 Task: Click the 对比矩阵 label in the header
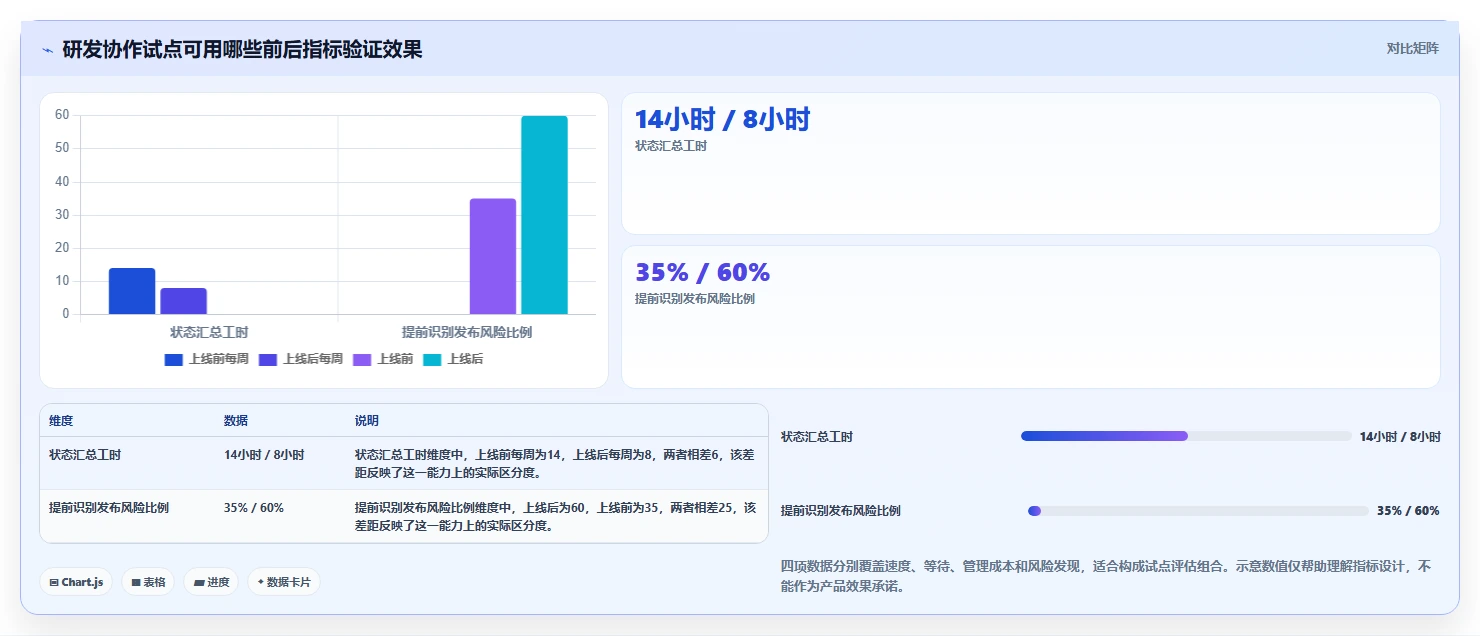(1412, 48)
